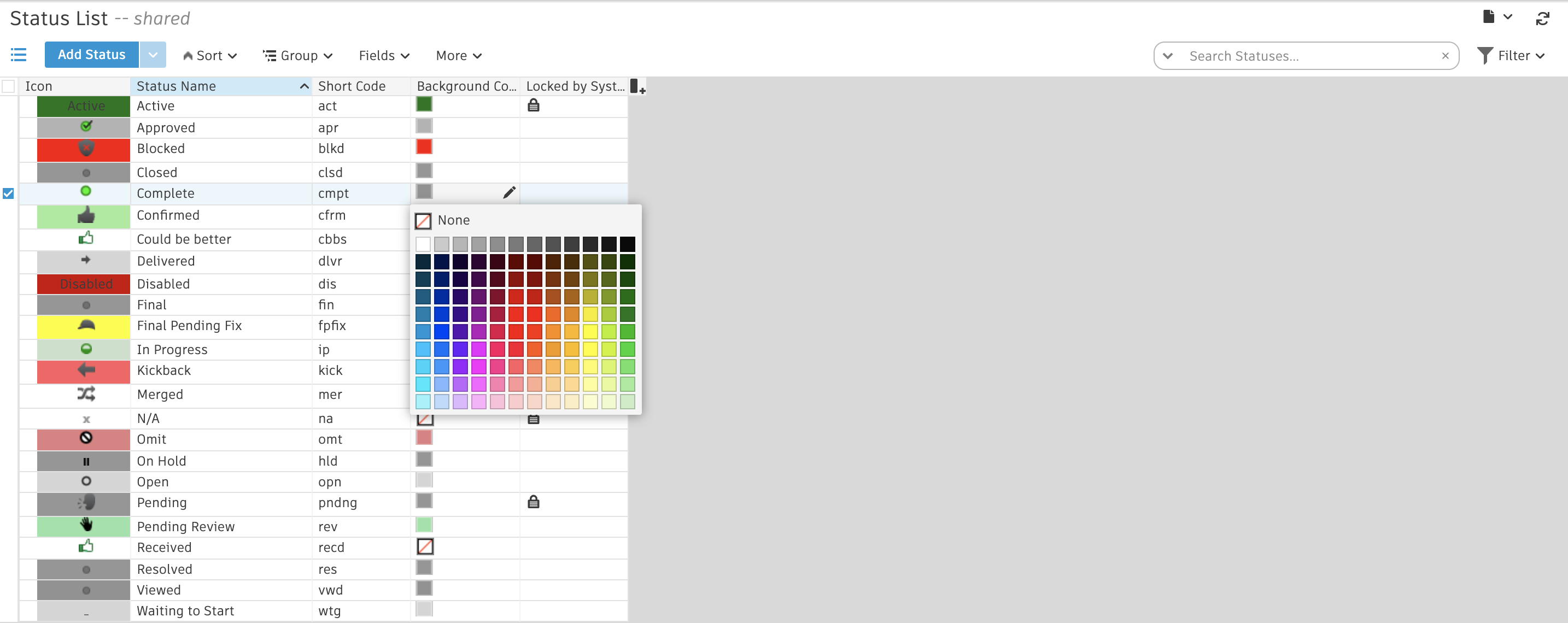The image size is (1568, 623).
Task: Open the Add Status dropdown arrow
Action: (153, 54)
